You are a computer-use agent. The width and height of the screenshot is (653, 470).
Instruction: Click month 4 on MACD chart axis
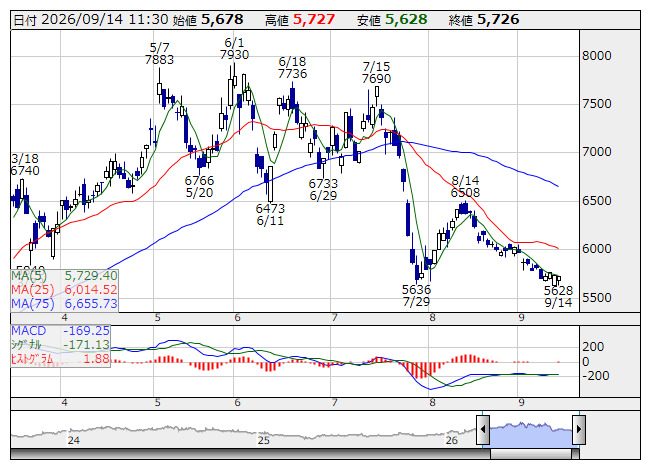pos(64,403)
